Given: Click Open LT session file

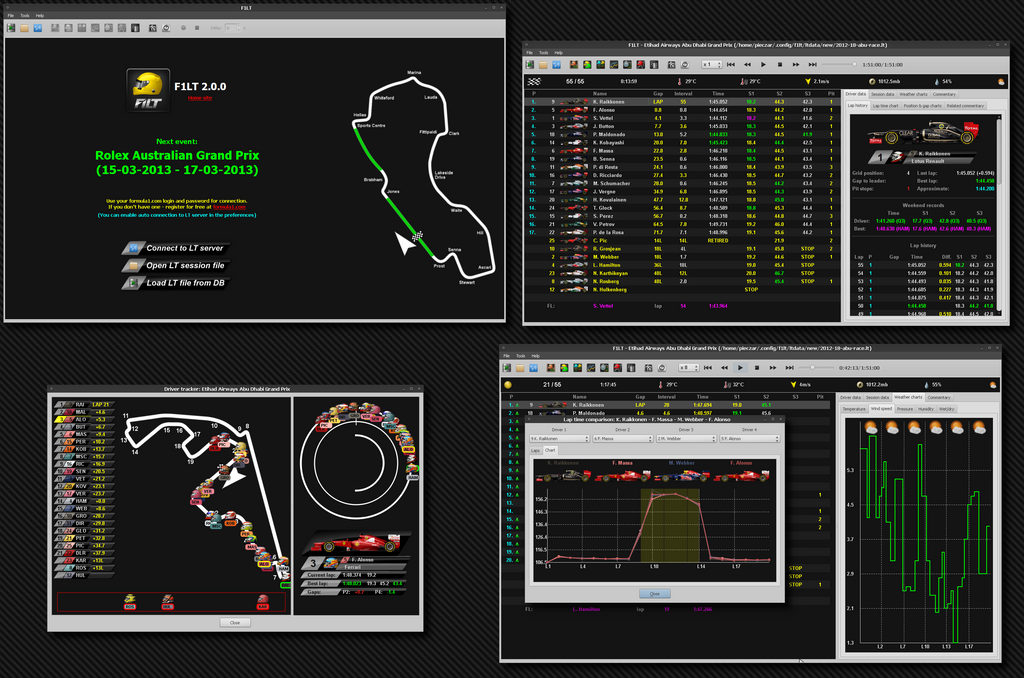Looking at the screenshot, I should coord(176,265).
